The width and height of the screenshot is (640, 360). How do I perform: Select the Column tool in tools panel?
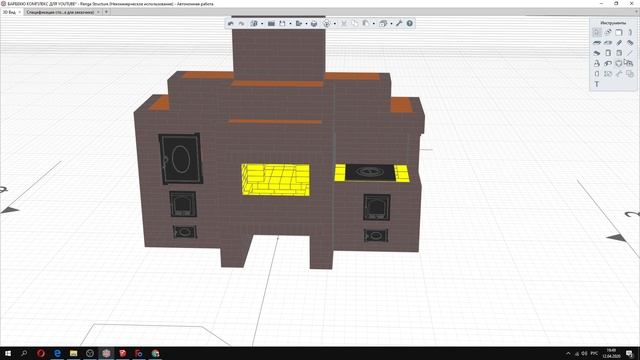coord(630,32)
